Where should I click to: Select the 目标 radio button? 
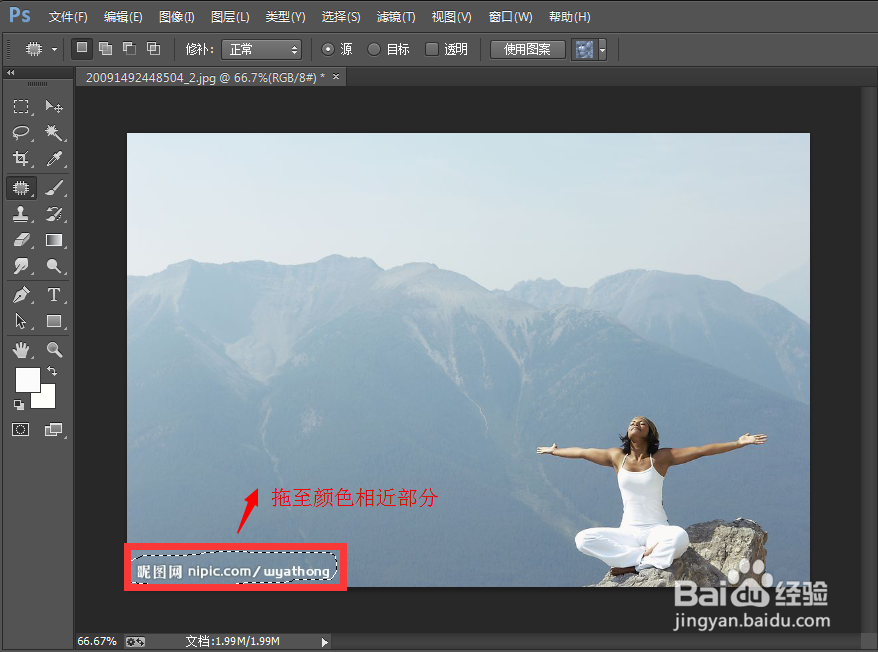[x=376, y=48]
